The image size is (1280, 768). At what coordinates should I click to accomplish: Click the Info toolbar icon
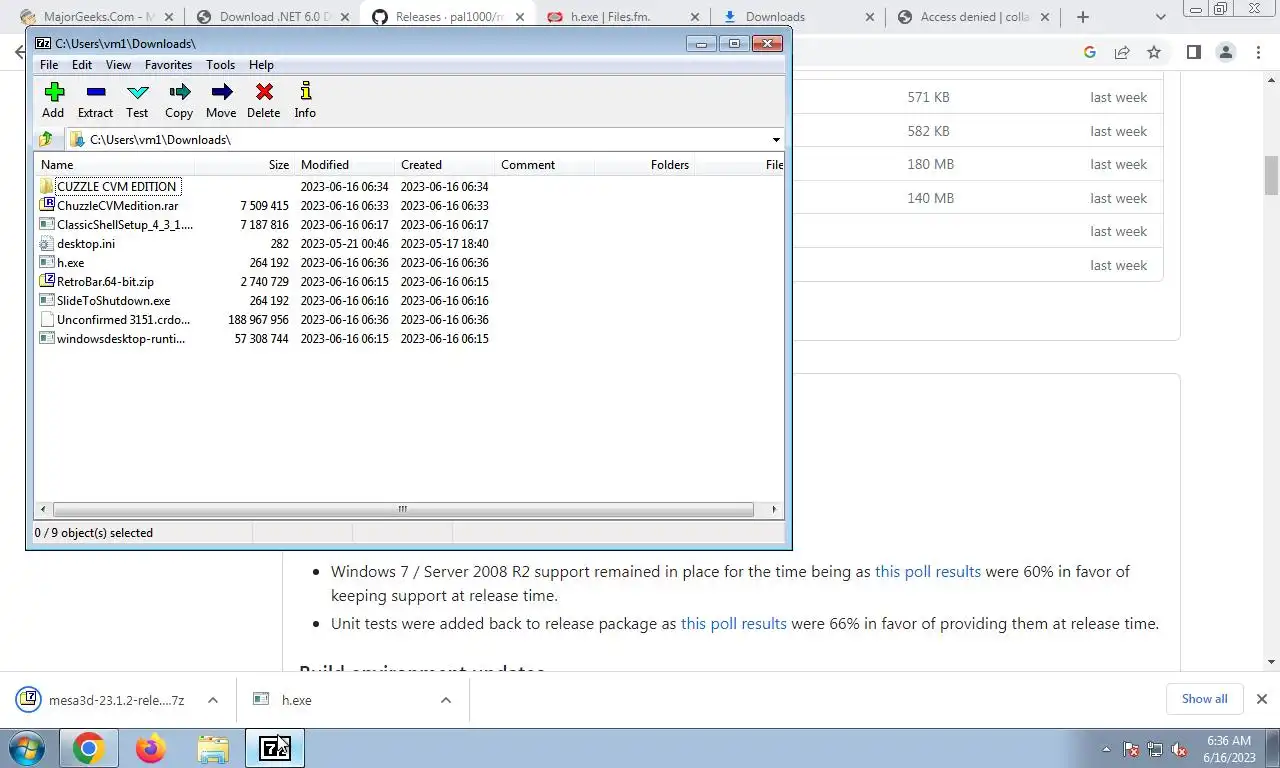[x=305, y=100]
